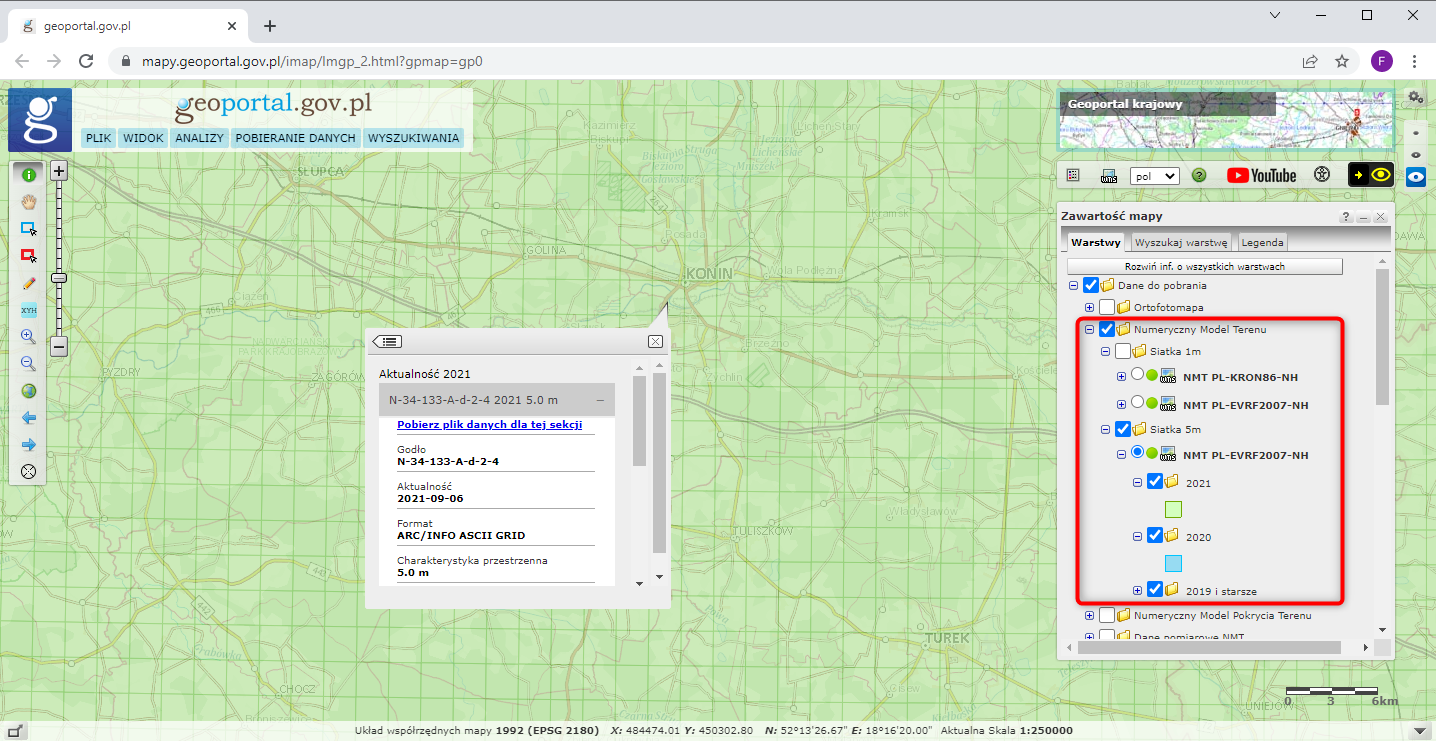Click the WMS services icon
Screen dimensions: 1436x741
click(x=1108, y=175)
